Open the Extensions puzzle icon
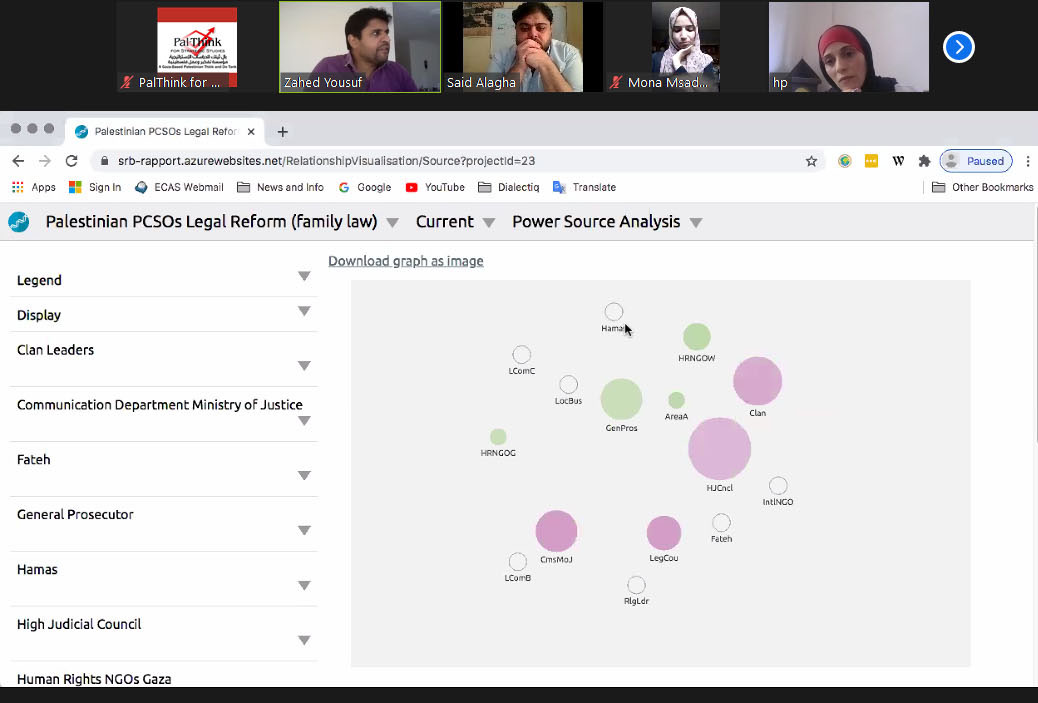Image resolution: width=1038 pixels, height=703 pixels. tap(924, 161)
